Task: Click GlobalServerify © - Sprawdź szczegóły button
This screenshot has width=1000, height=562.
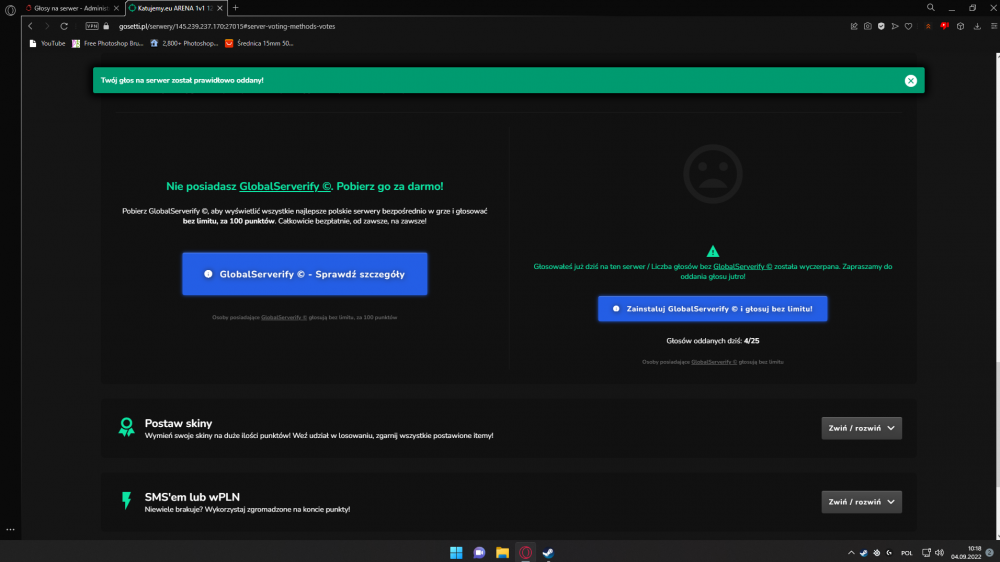Action: click(x=305, y=274)
